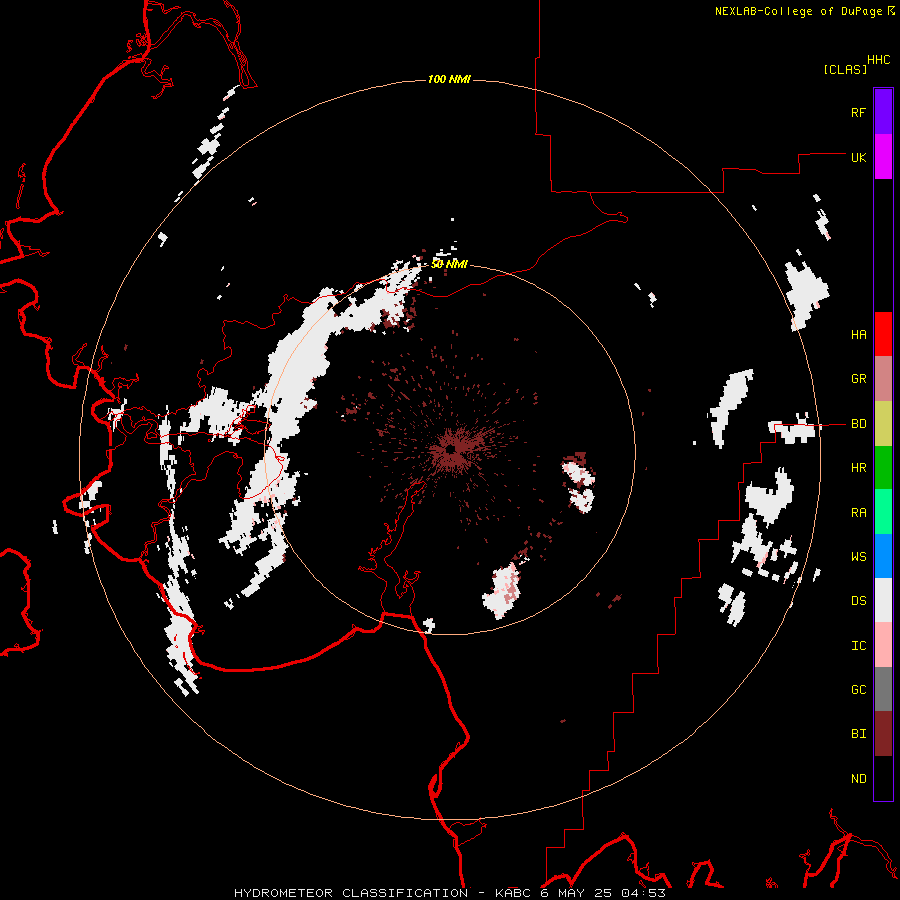Click the BD legend label
Image resolution: width=900 pixels, height=900 pixels.
coord(858,424)
